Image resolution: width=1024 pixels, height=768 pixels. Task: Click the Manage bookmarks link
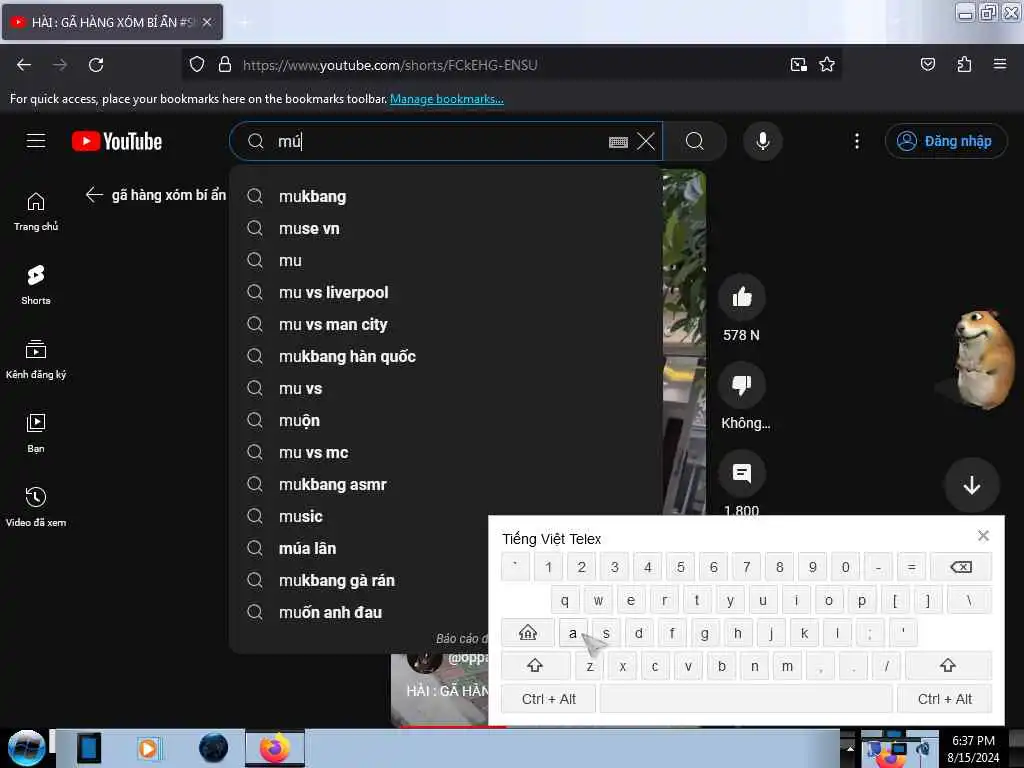coord(447,99)
